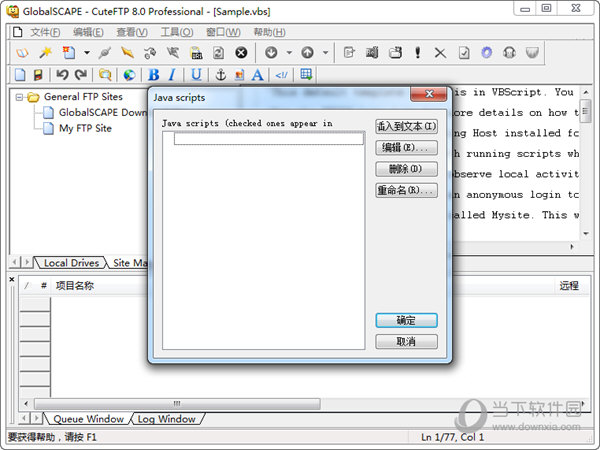Click the Properties checkmark page icon
Screen dimensions: 600x450
464,53
